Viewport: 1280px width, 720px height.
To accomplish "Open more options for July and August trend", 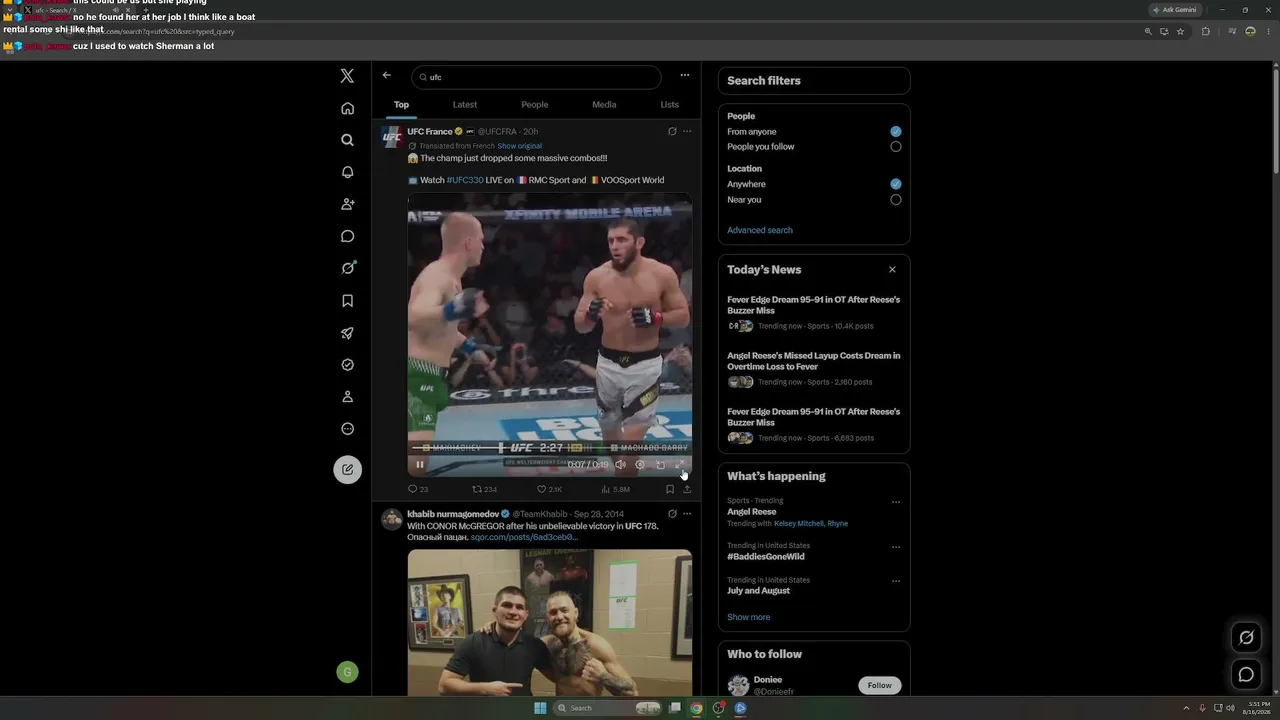I will pos(896,581).
